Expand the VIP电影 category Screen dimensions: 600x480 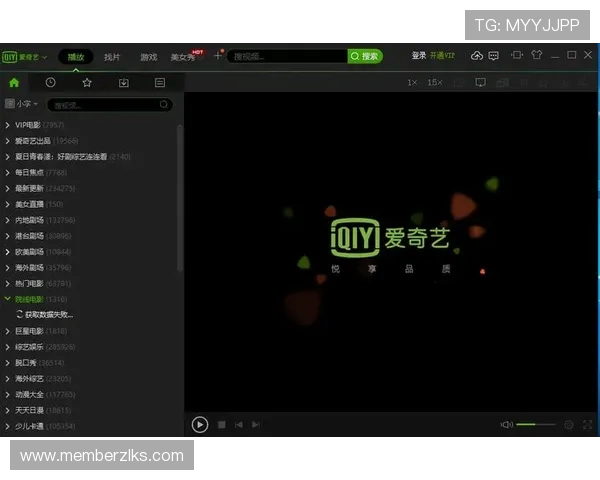(8, 125)
